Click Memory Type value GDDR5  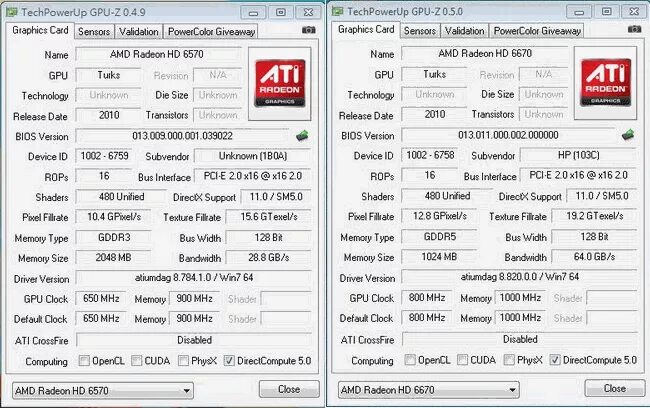[x=439, y=237]
